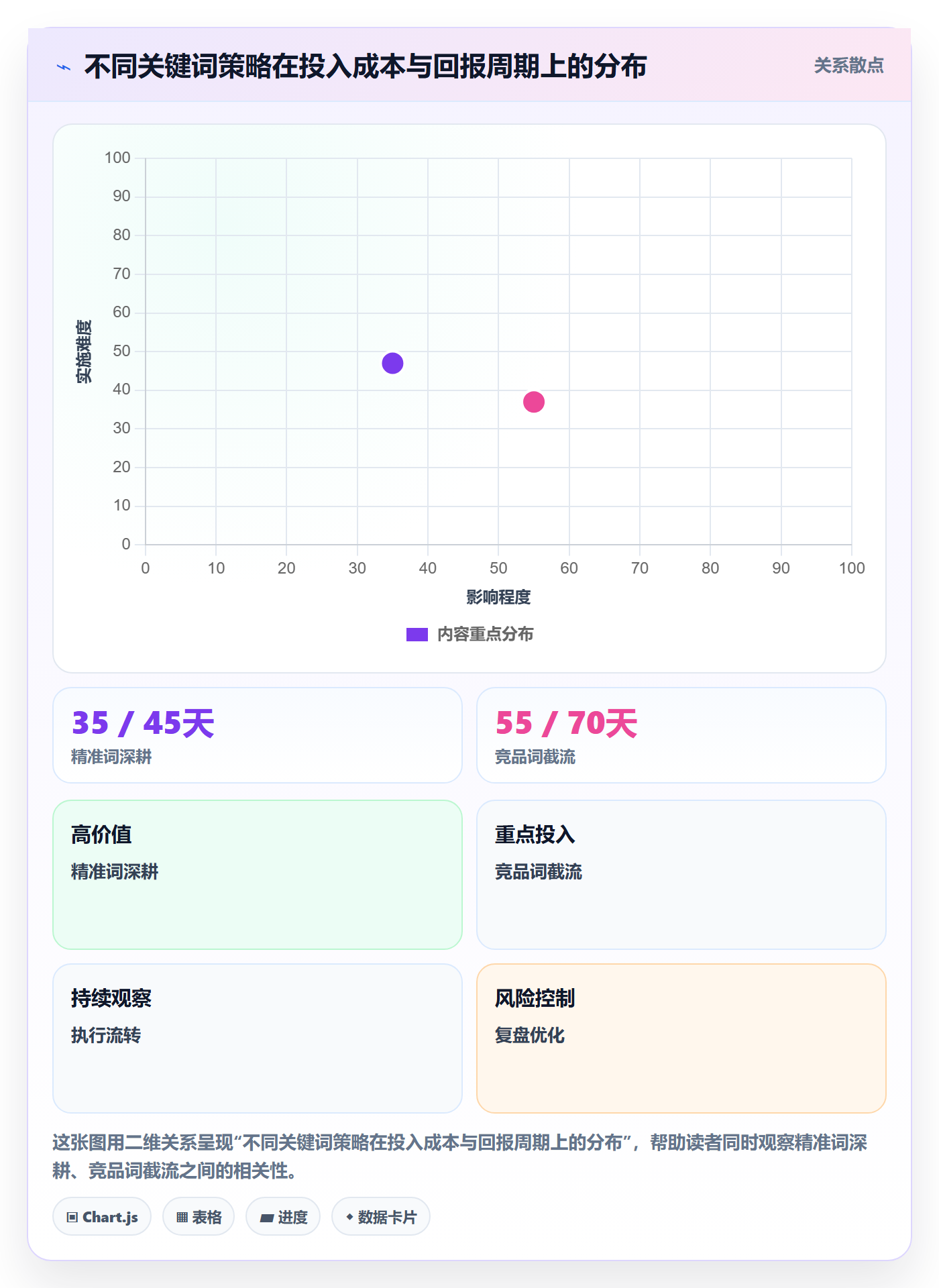Click 精准词深耕 label under 35 / 45天

[111, 757]
